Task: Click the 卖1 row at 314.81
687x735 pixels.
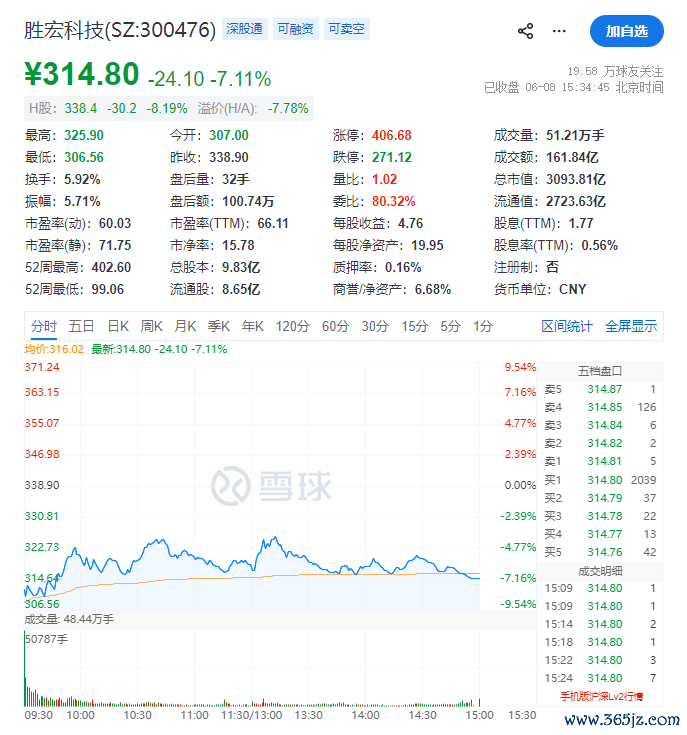Action: (x=600, y=461)
